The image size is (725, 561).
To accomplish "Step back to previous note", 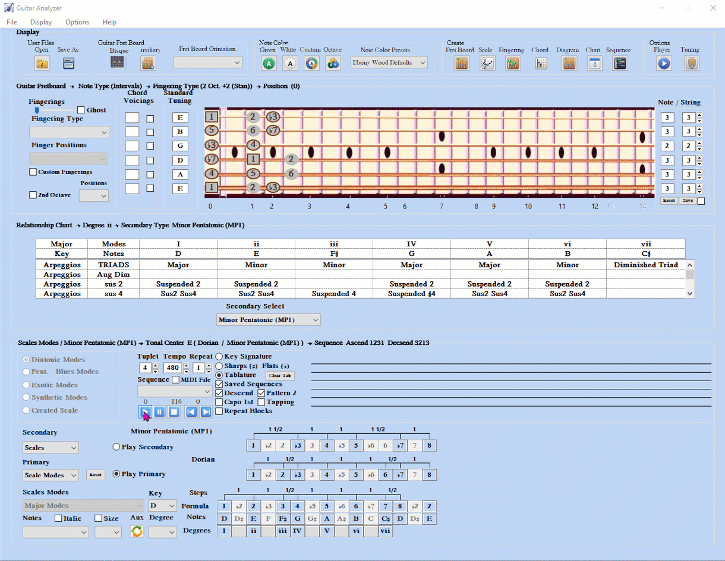I will coord(191,411).
